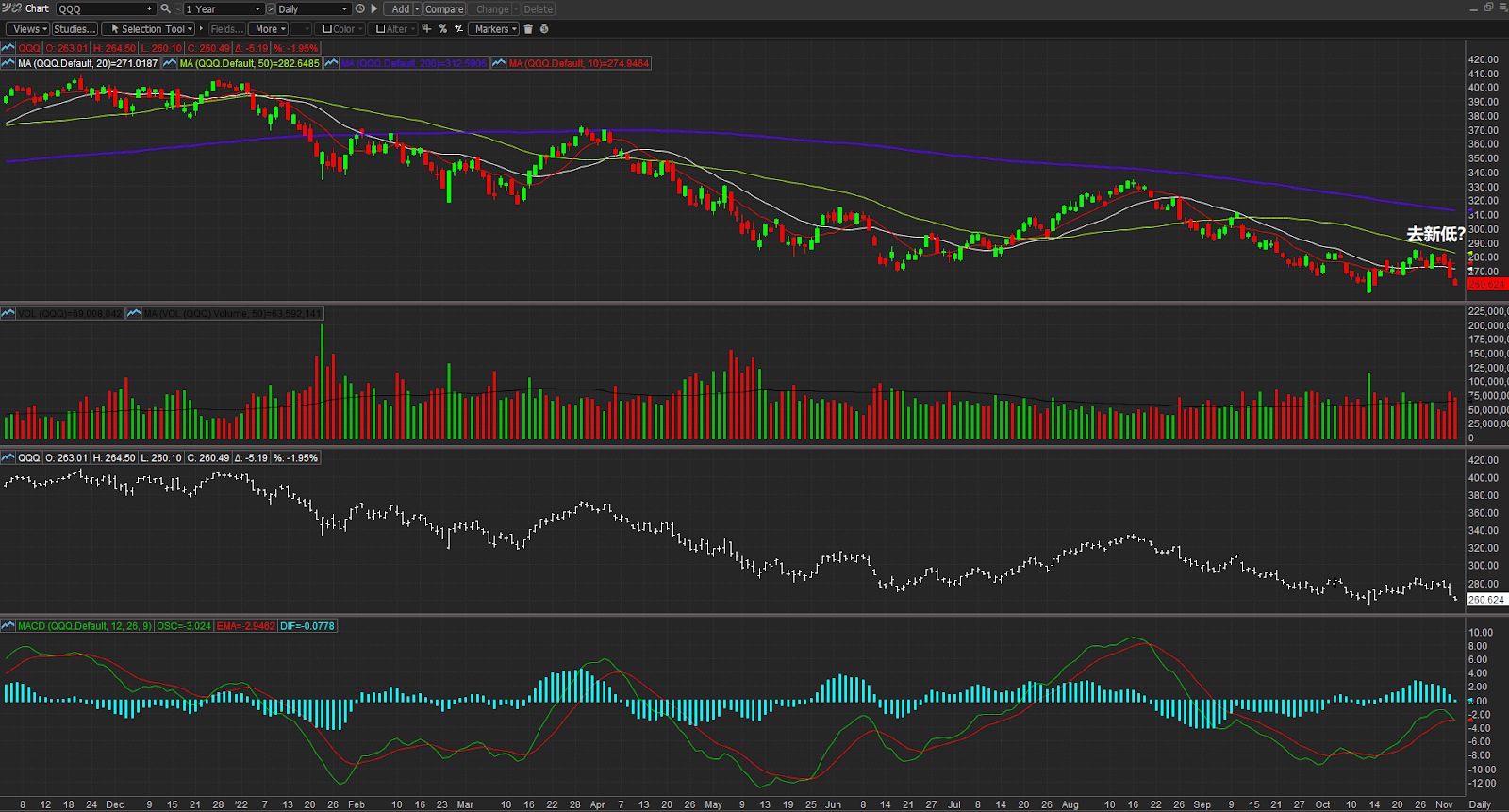1509x812 pixels.
Task: Open the Studies... dialog button
Action: point(75,29)
